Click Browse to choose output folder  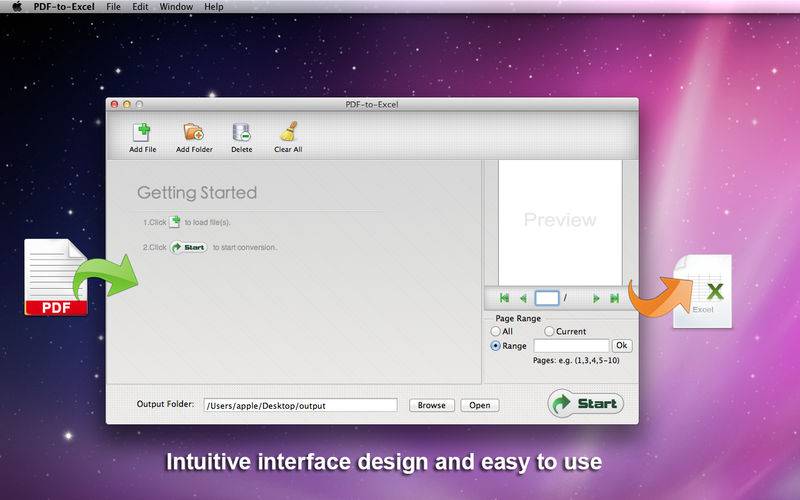[432, 405]
